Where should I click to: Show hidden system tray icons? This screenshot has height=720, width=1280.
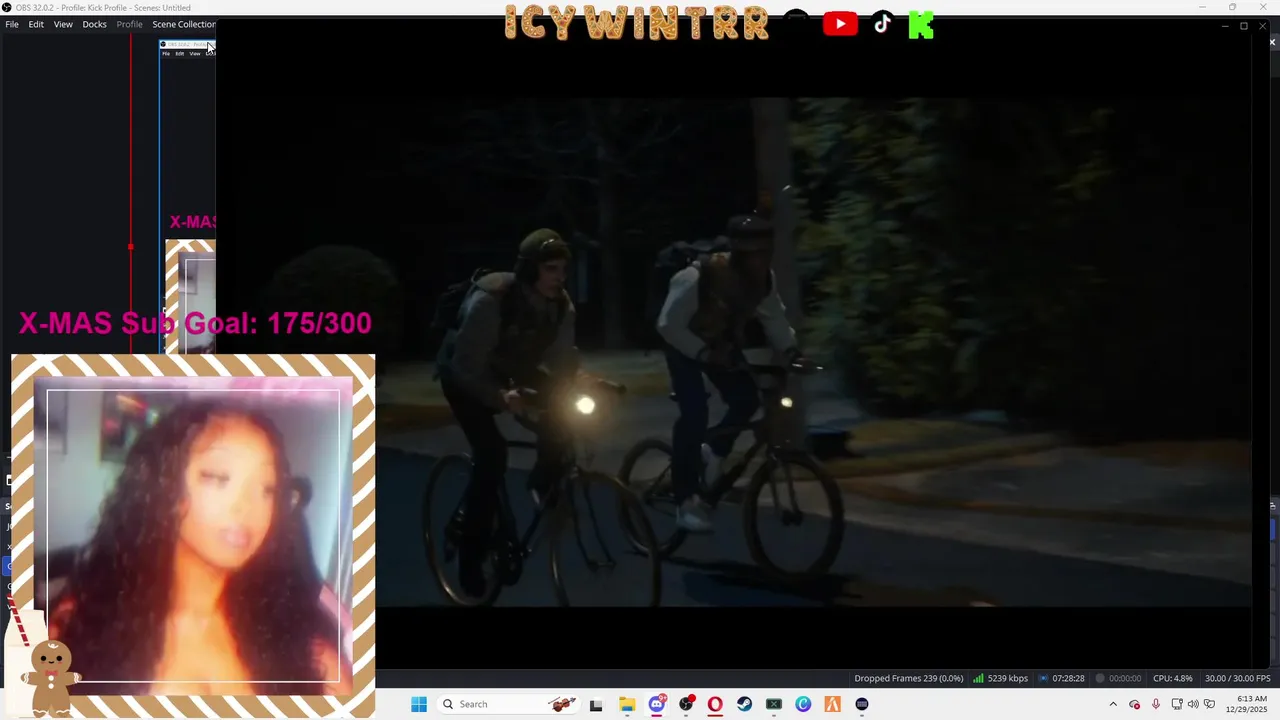[x=1113, y=704]
